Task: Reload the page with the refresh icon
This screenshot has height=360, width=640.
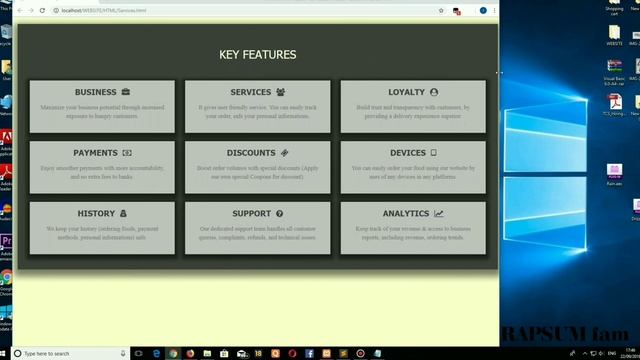Action: click(x=42, y=10)
